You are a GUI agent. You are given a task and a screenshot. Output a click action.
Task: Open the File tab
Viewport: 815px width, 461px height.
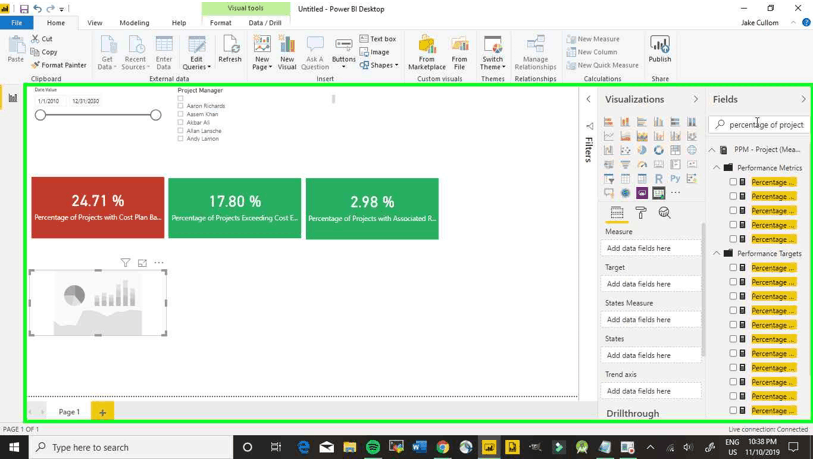[17, 23]
